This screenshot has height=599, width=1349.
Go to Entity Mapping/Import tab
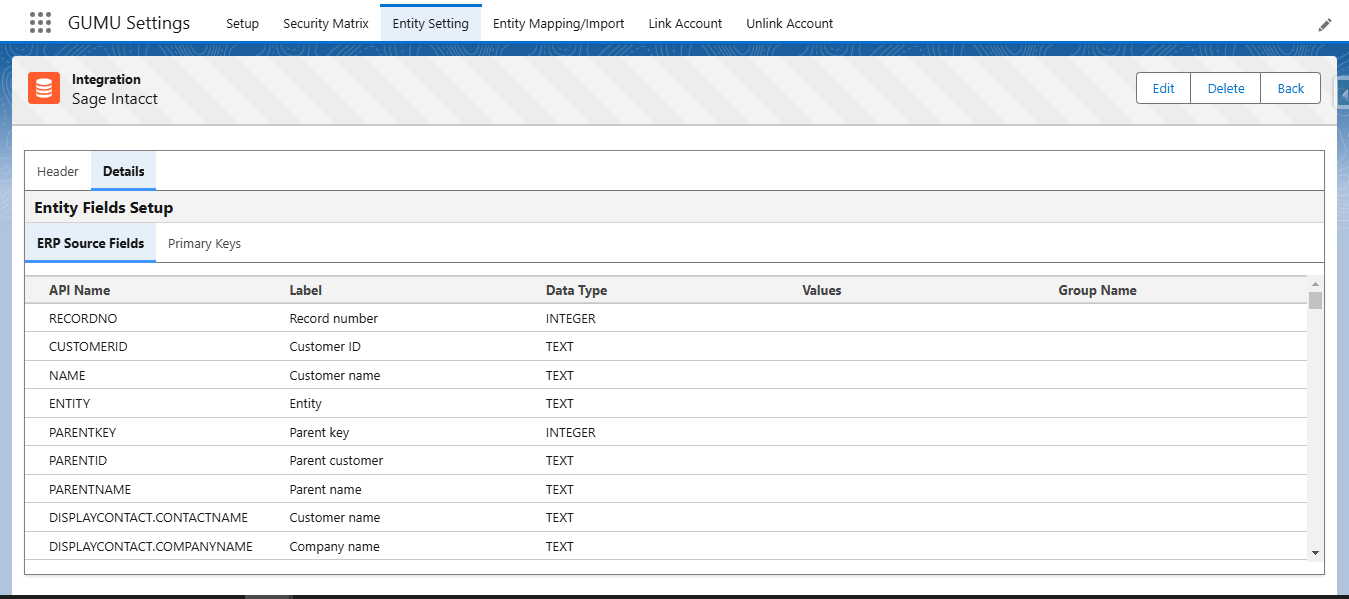coord(558,23)
